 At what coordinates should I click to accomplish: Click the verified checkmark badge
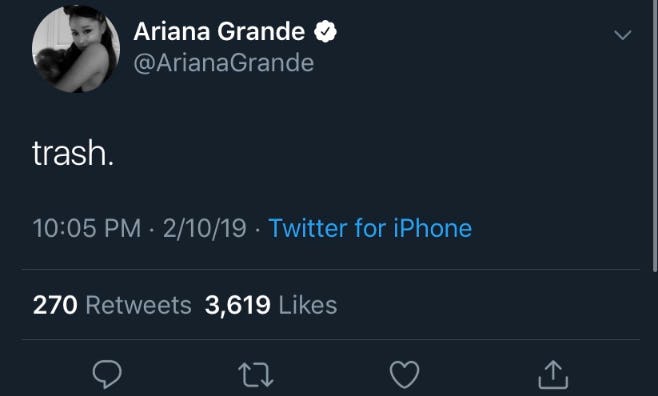[x=326, y=32]
